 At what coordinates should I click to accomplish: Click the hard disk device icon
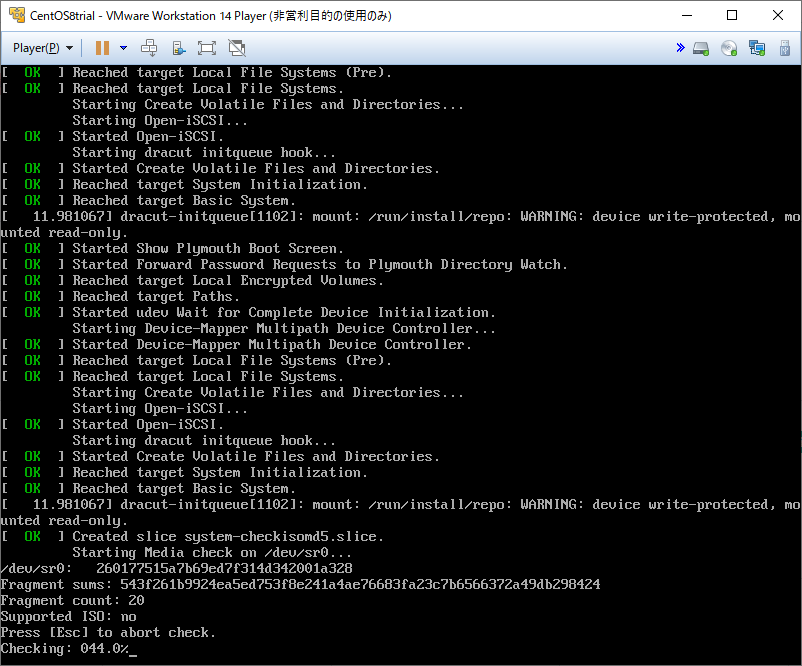point(701,49)
